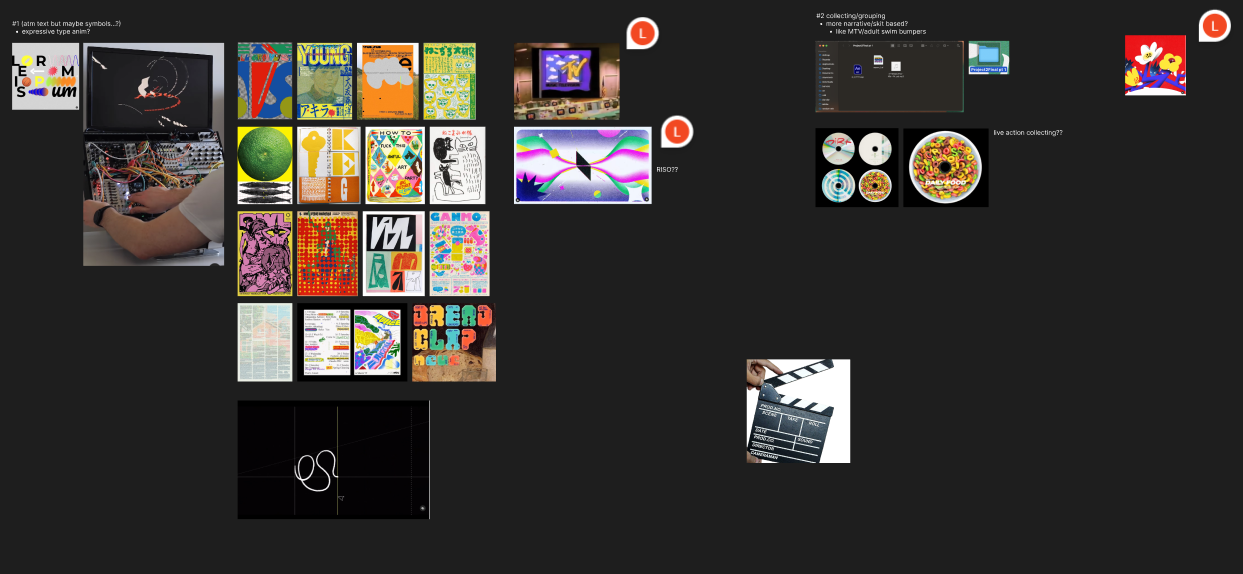Select the black and white cat drawing poster
This screenshot has height=574, width=1243.
(457, 165)
